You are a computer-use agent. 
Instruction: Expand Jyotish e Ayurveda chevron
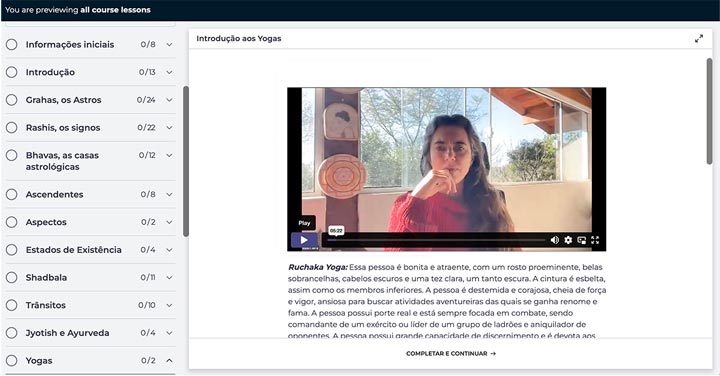coord(169,333)
